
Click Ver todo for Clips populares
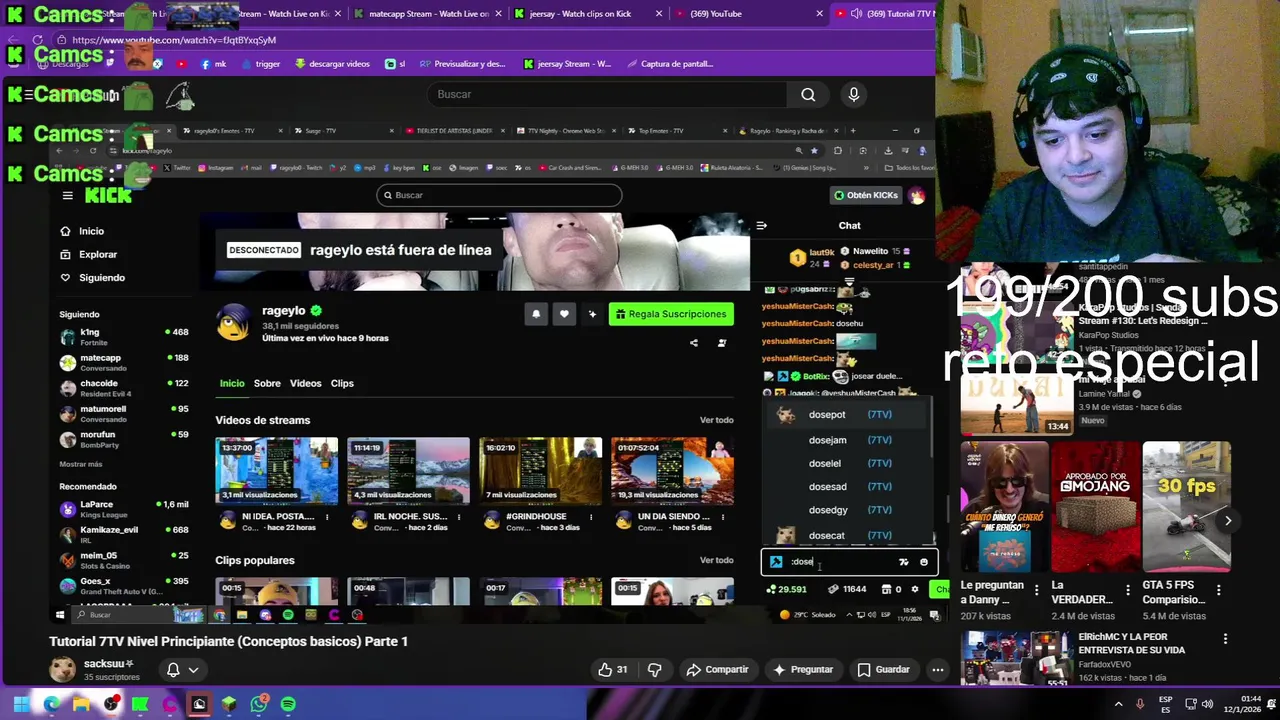pyautogui.click(x=716, y=560)
